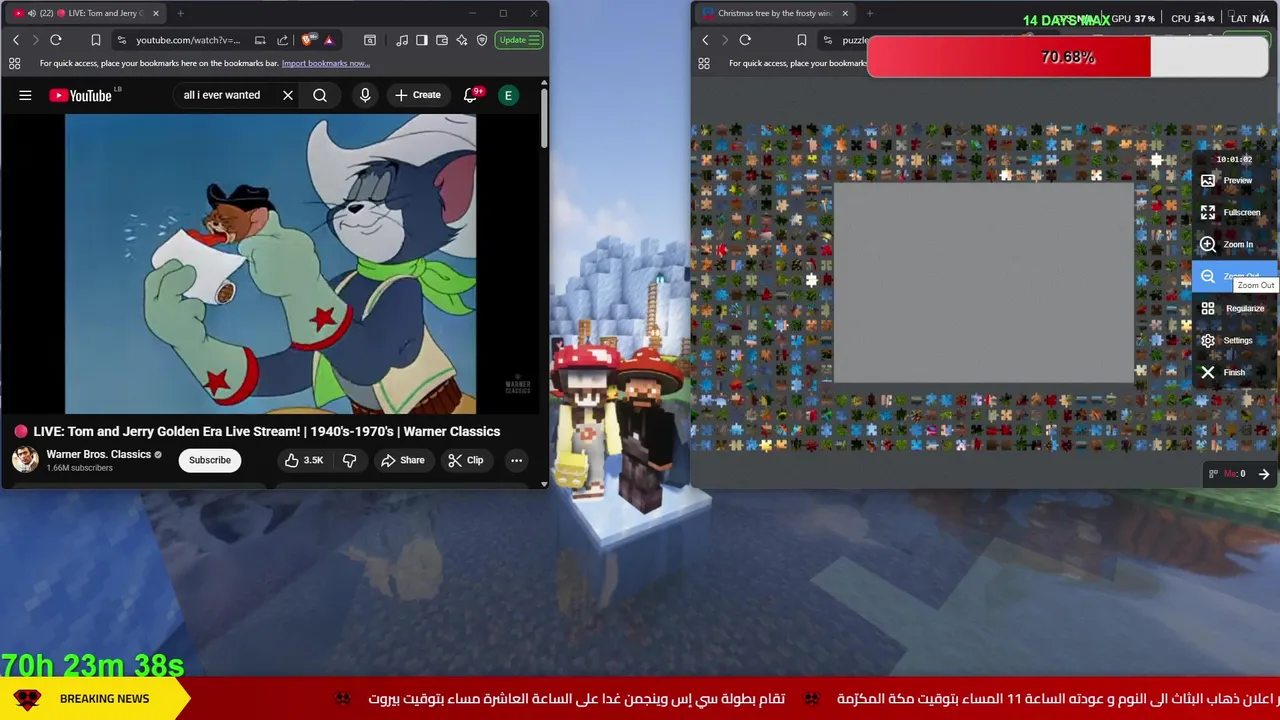The height and width of the screenshot is (720, 1280).
Task: Follow the Import bookmarks now link
Action: 325,63
